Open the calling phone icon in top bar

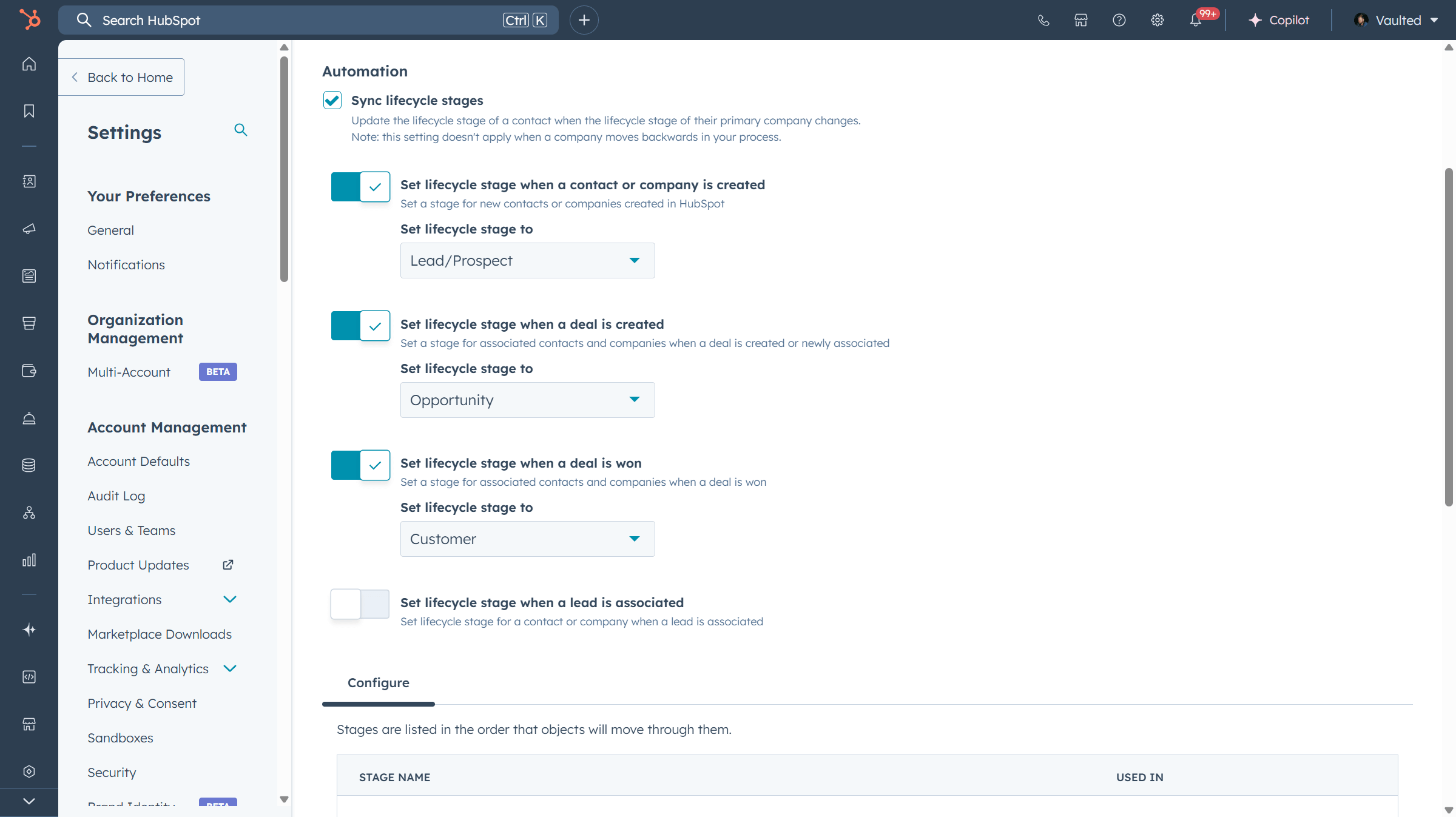pos(1043,20)
